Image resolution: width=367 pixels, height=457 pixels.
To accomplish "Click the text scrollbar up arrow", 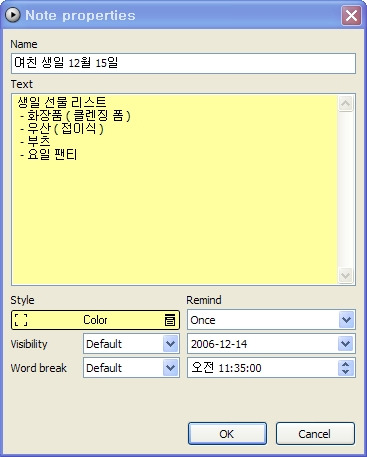I will click(x=346, y=104).
